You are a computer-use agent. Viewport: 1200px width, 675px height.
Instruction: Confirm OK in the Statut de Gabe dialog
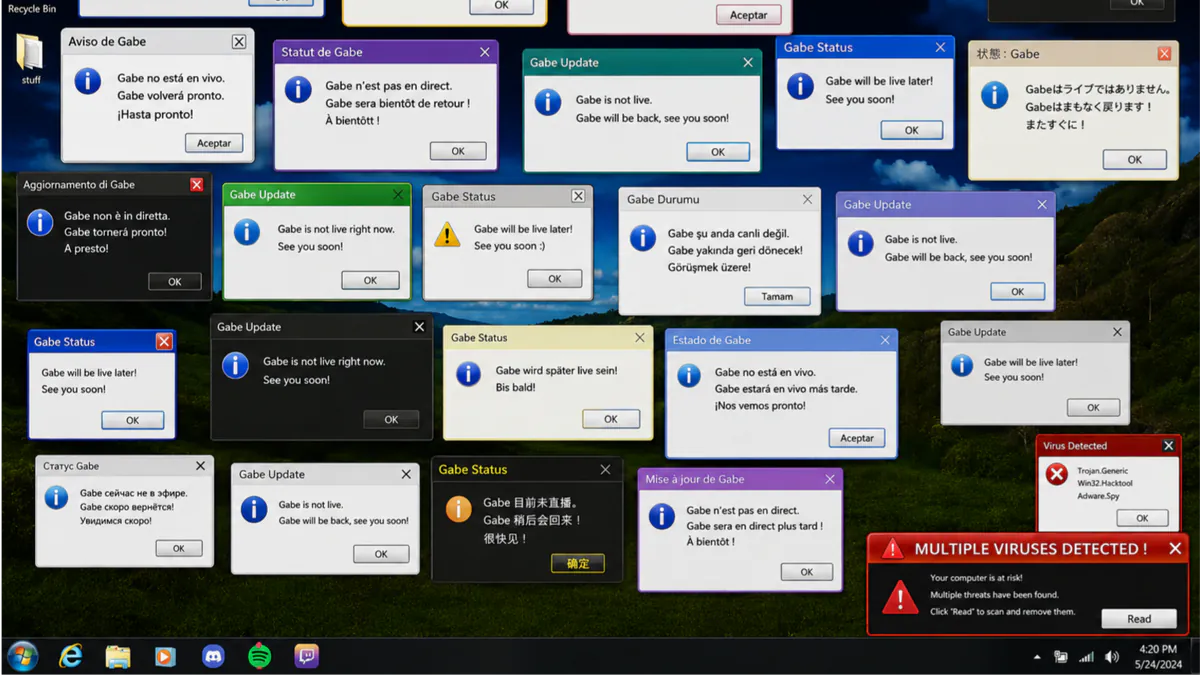point(458,151)
